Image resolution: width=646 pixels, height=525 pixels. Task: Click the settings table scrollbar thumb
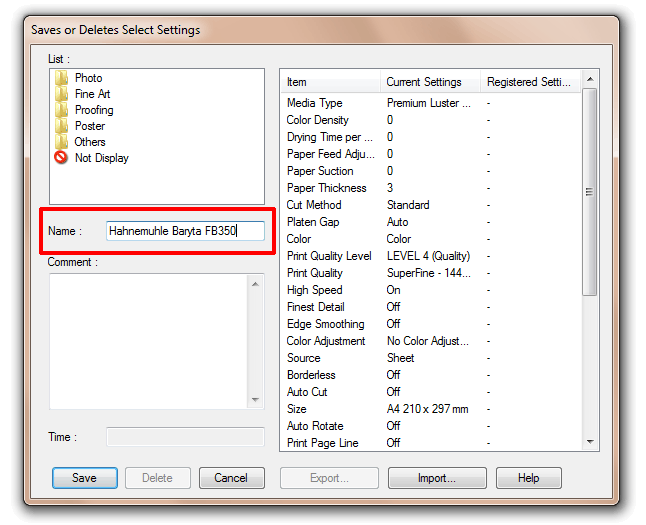(590, 192)
